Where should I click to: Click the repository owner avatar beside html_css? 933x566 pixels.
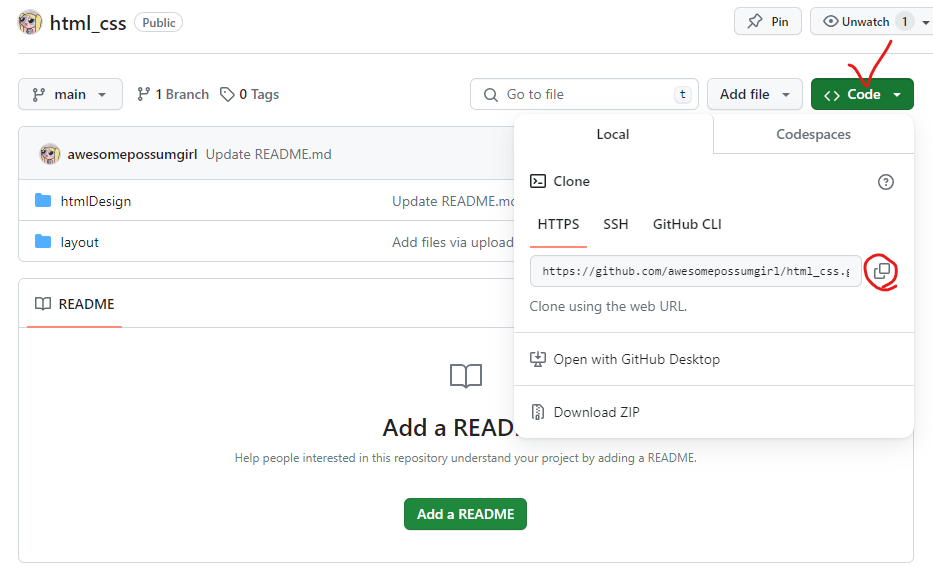click(x=30, y=23)
